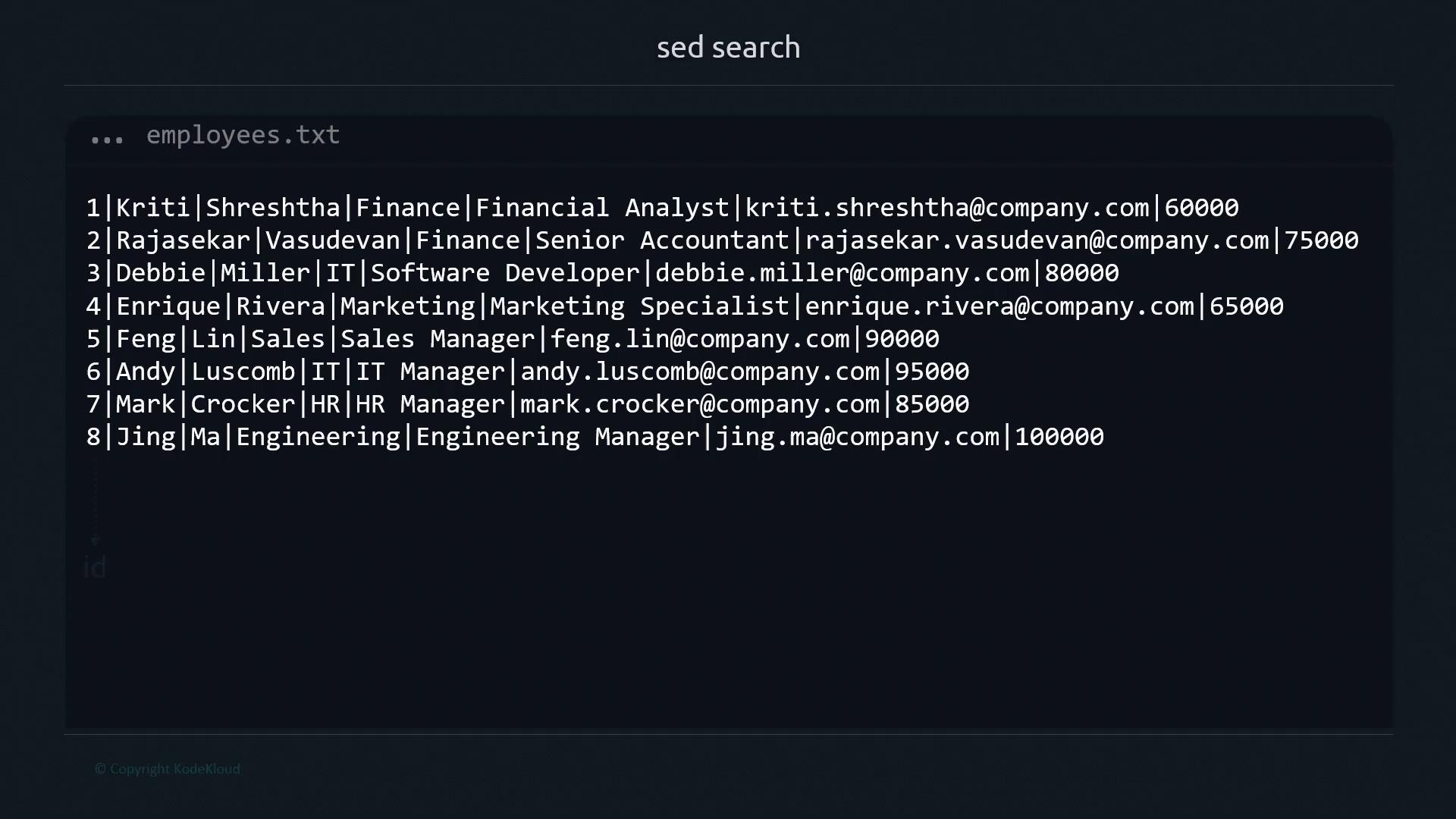1456x819 pixels.
Task: Click Software Developer text in line 3
Action: (505, 273)
